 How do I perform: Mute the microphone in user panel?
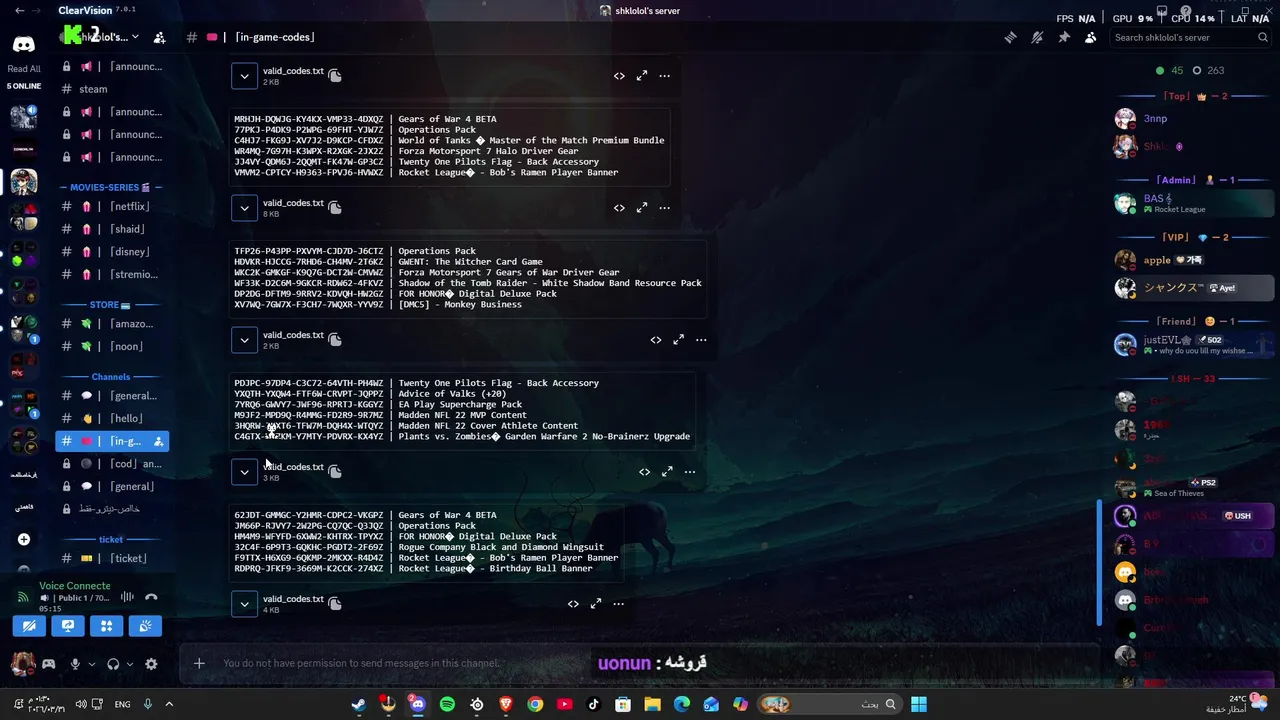click(x=74, y=664)
